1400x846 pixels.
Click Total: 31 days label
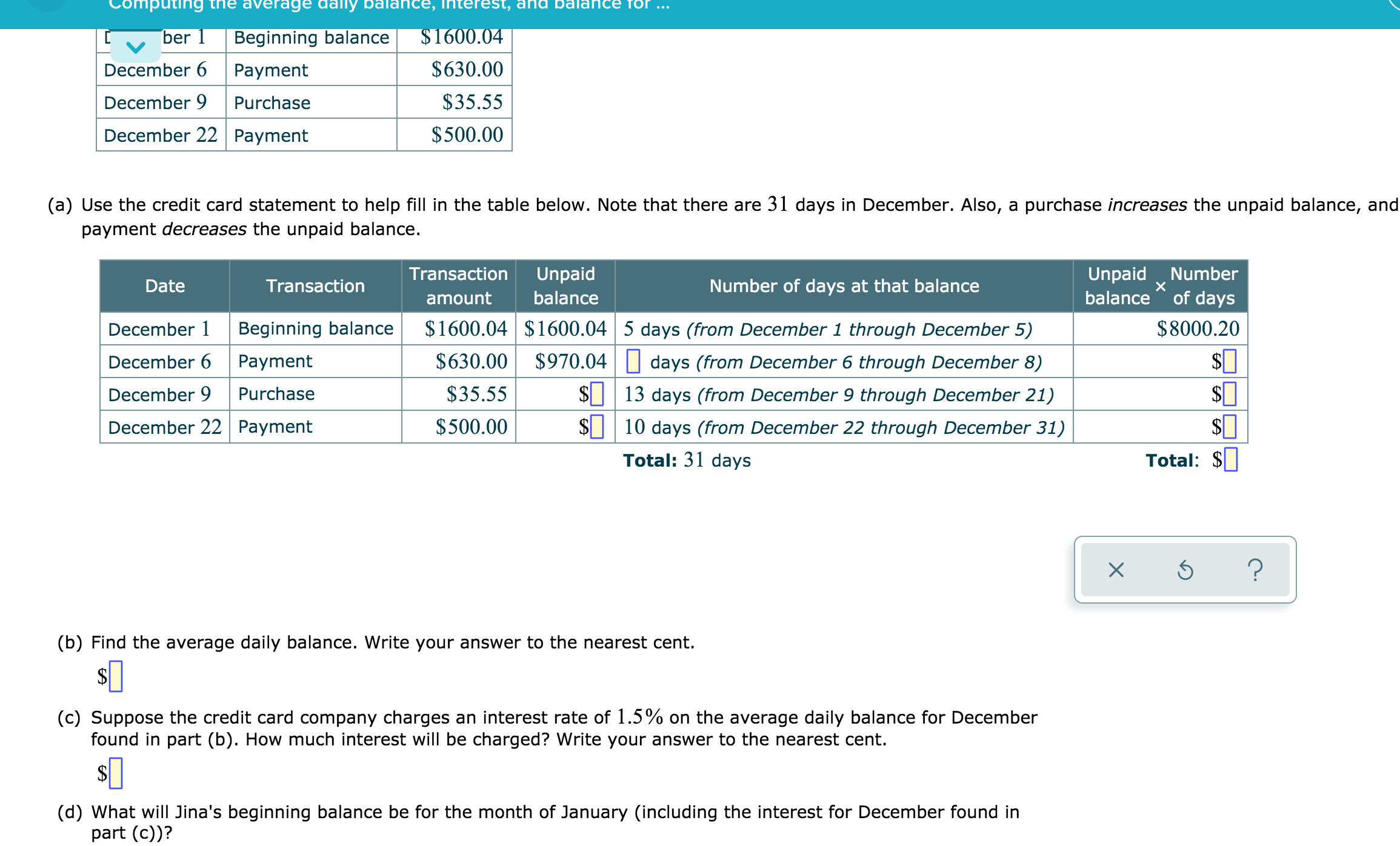pos(687,460)
